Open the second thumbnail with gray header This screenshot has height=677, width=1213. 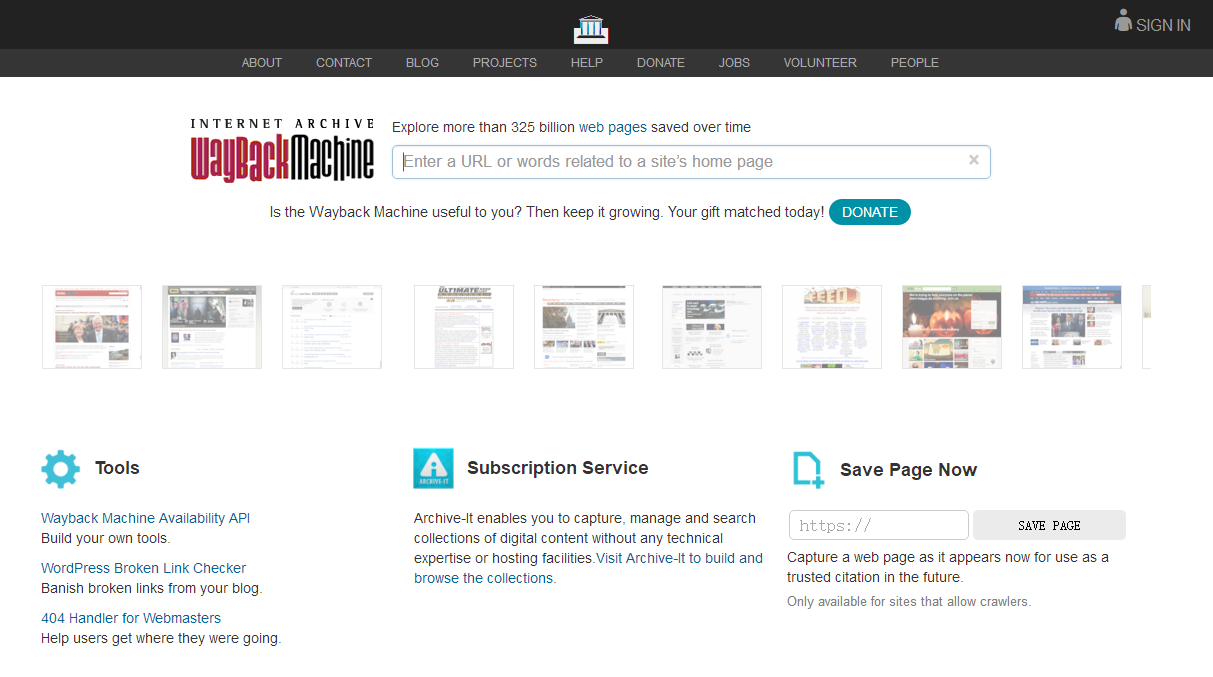212,327
